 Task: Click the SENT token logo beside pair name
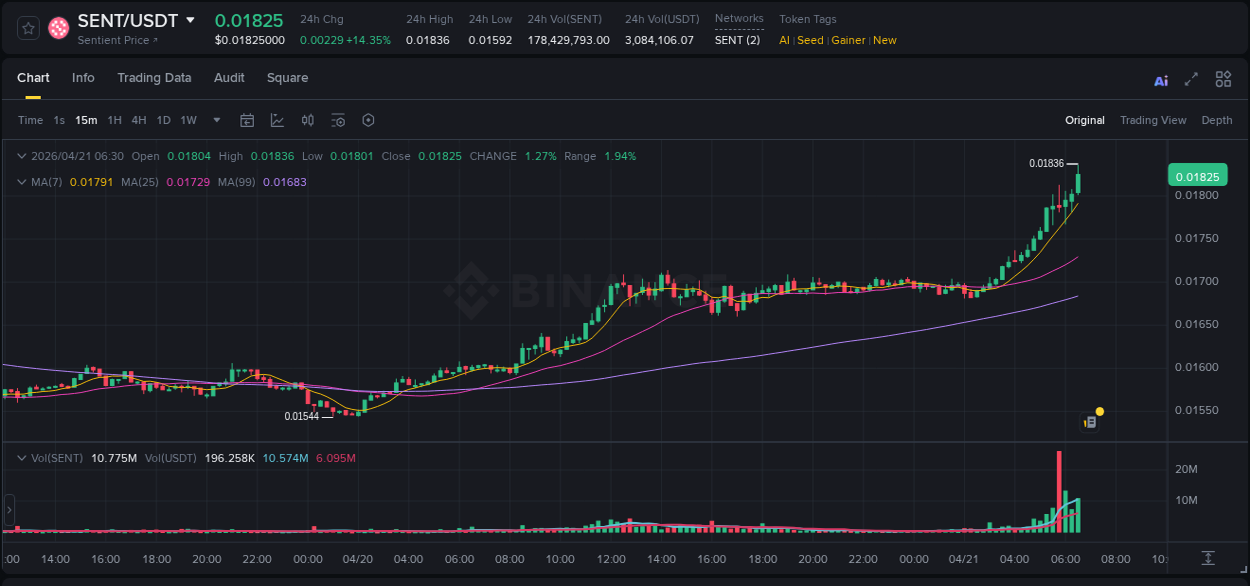click(x=58, y=27)
